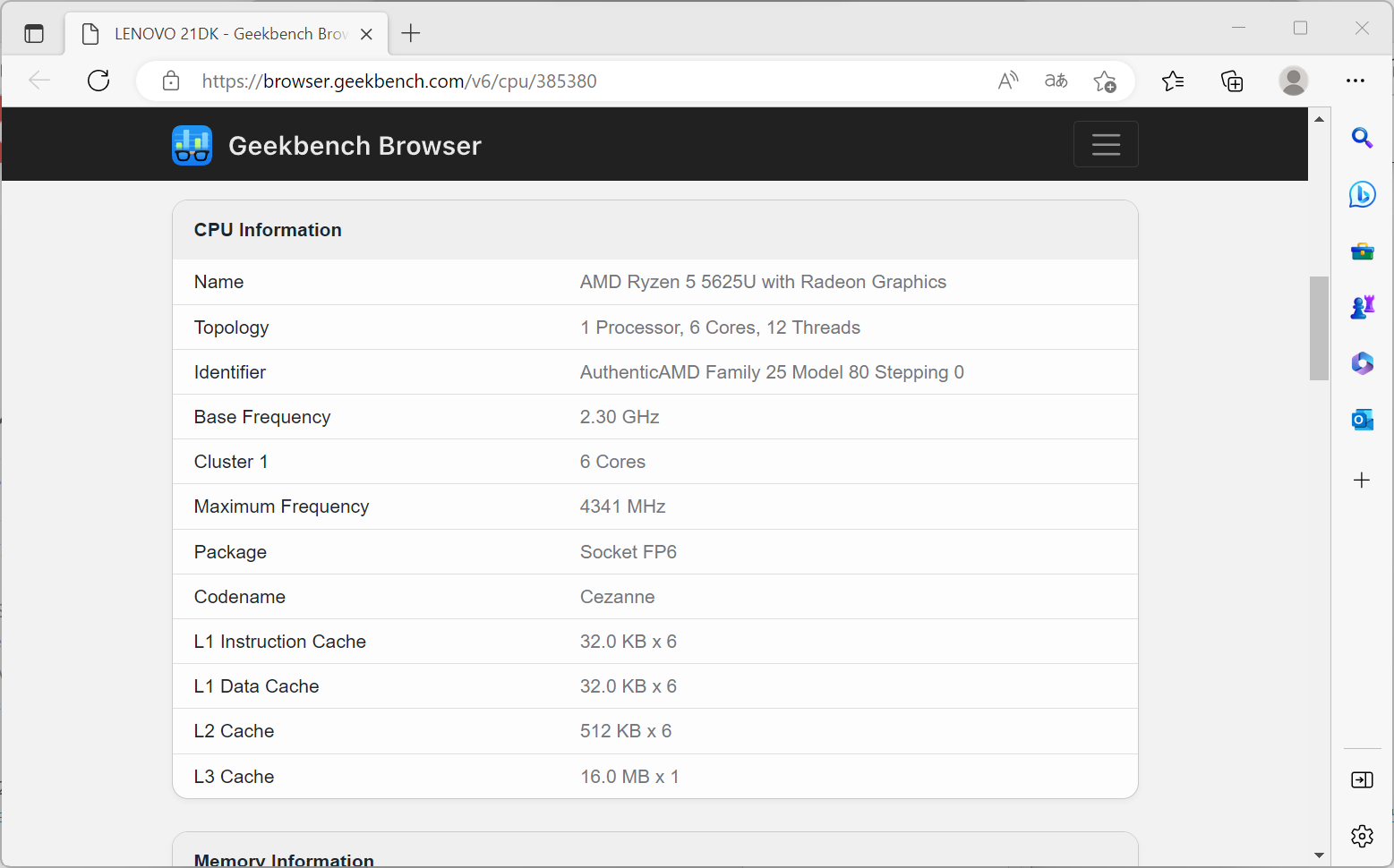Open the tab actions menu icon
Image resolution: width=1394 pixels, height=868 pixels.
click(x=34, y=34)
